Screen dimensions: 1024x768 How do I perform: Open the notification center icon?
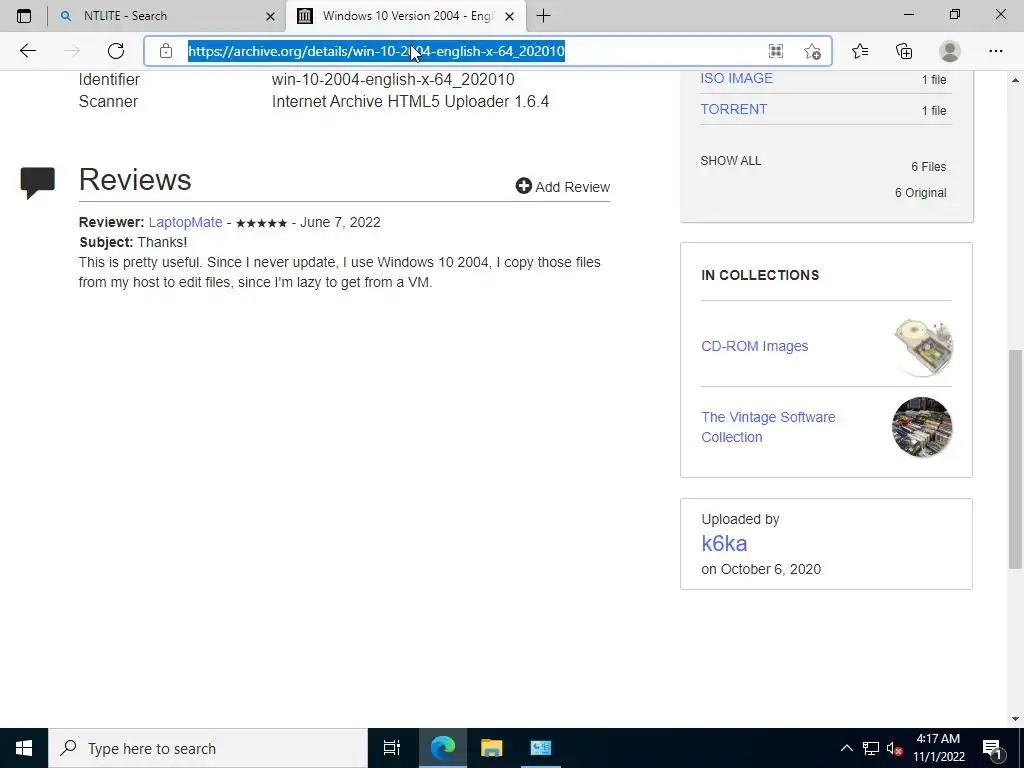click(991, 748)
